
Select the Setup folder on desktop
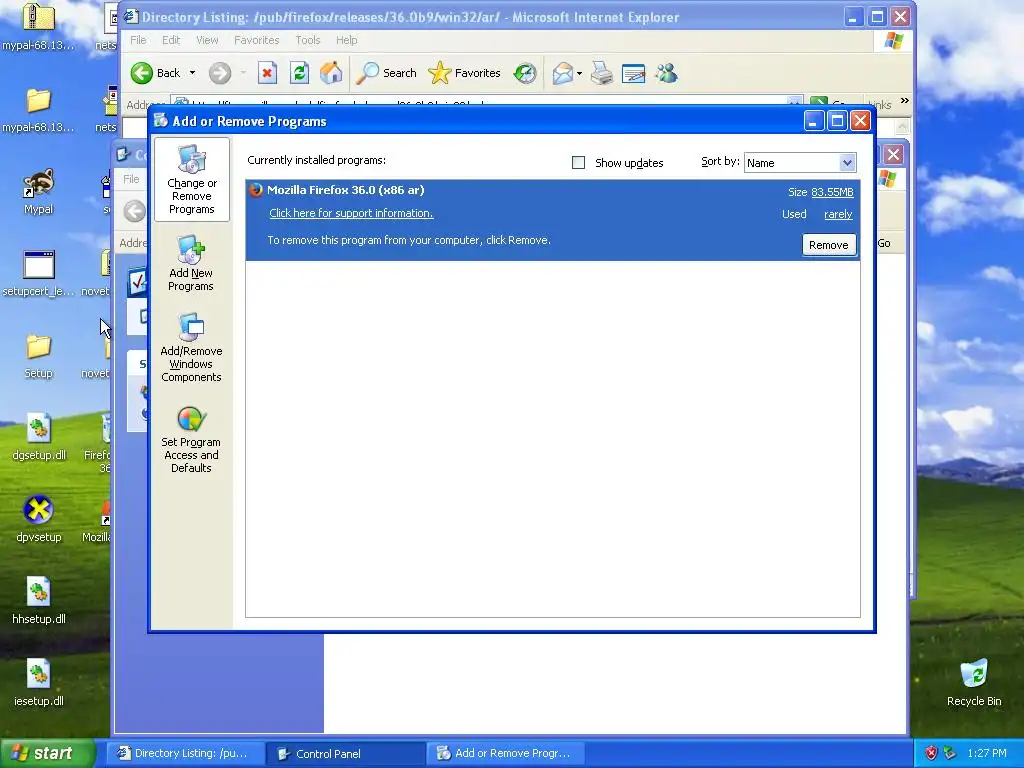(x=39, y=356)
